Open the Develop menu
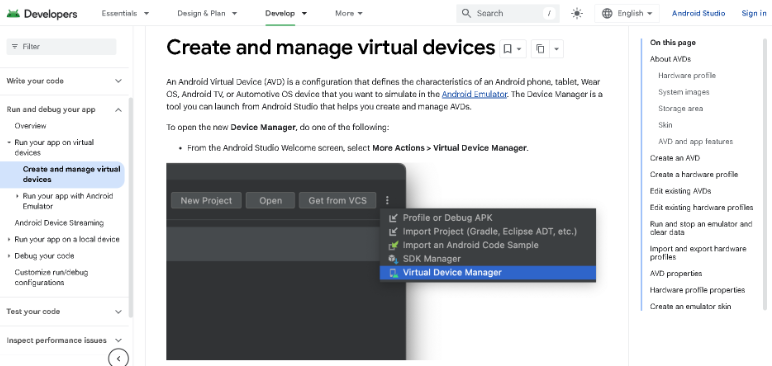 (286, 13)
